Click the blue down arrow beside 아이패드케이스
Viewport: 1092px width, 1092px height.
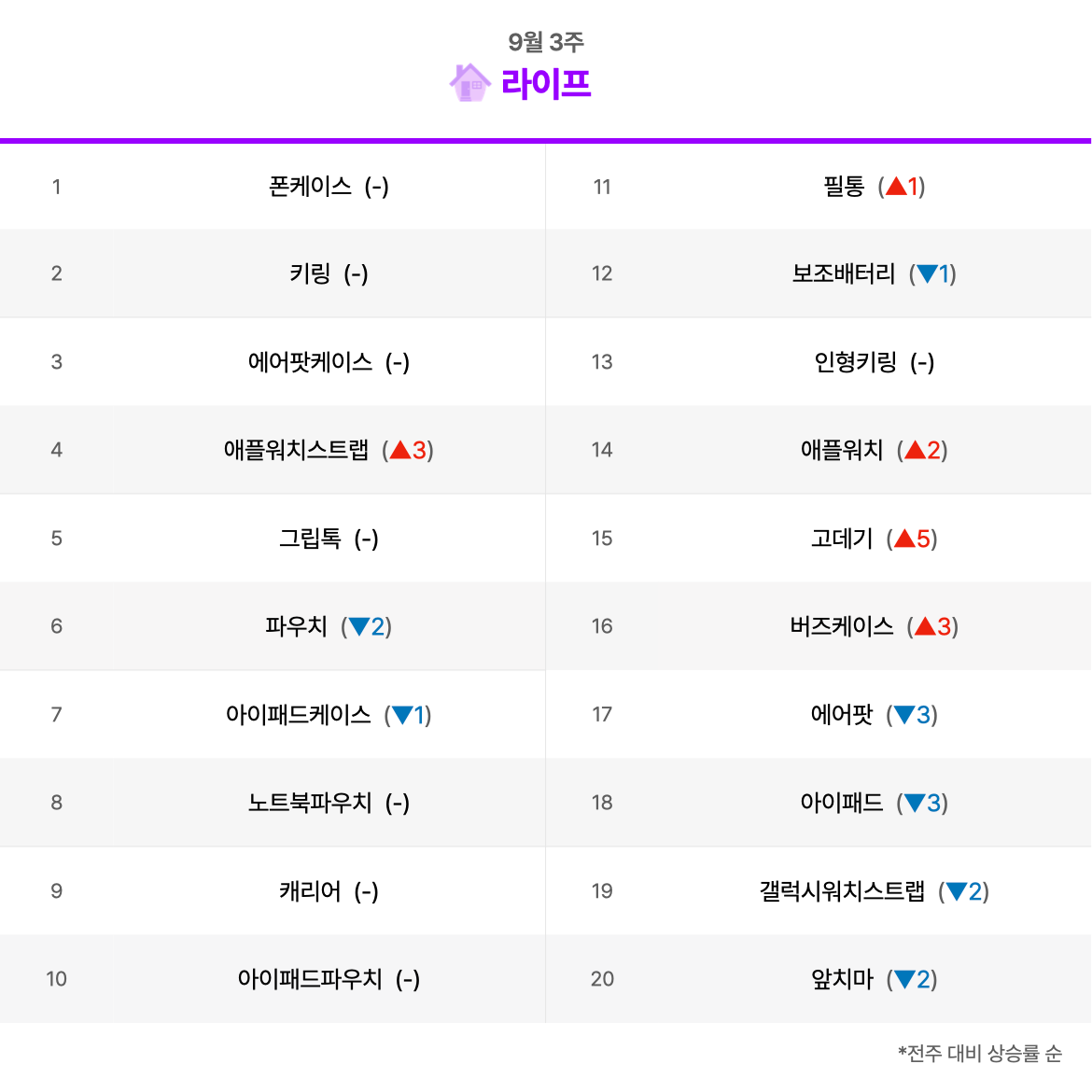point(402,715)
